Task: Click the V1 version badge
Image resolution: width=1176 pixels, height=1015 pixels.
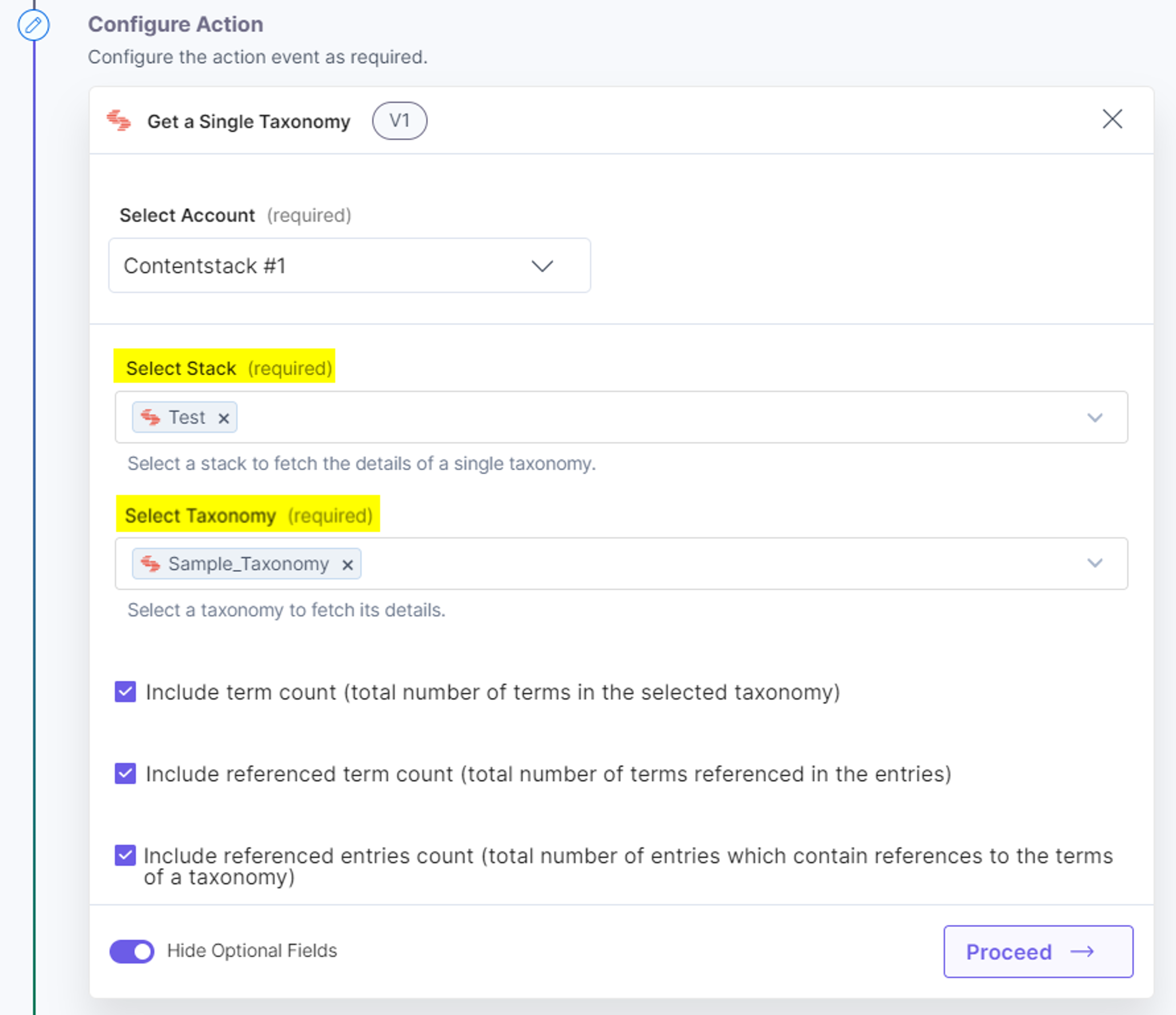Action: pos(400,121)
